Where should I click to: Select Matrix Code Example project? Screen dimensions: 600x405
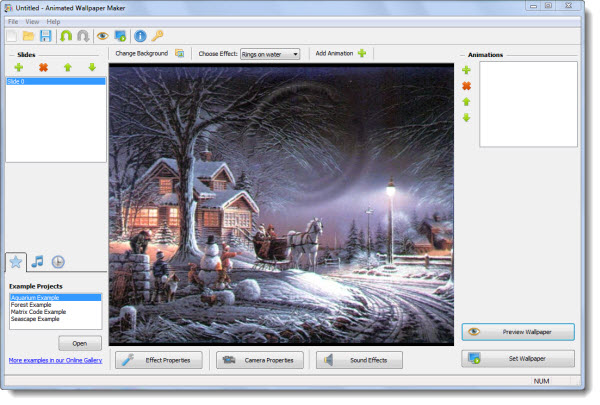(x=55, y=312)
